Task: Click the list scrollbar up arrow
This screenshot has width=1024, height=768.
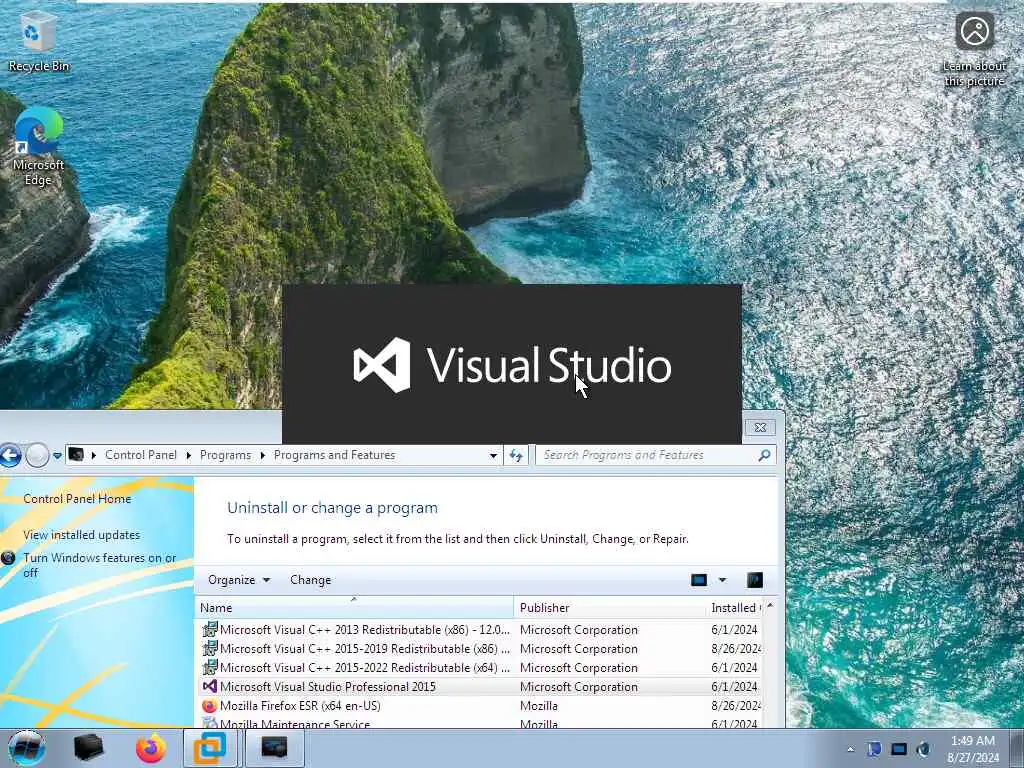Action: pos(770,607)
